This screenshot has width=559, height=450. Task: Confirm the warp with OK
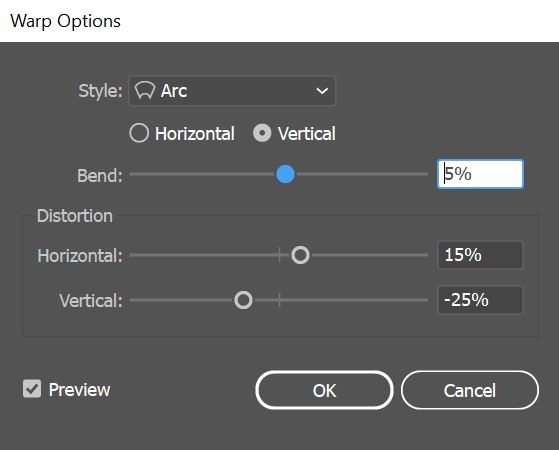[324, 390]
